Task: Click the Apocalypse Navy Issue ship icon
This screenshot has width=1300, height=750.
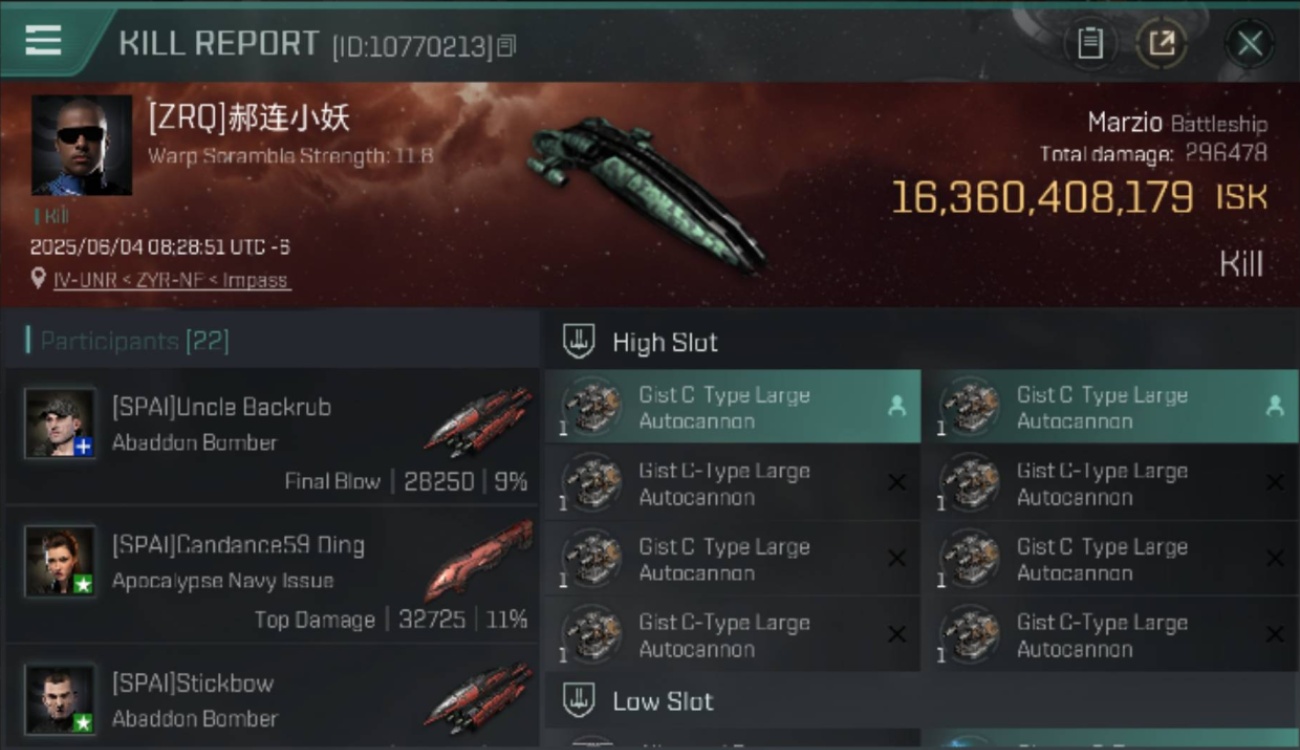Action: coord(478,560)
